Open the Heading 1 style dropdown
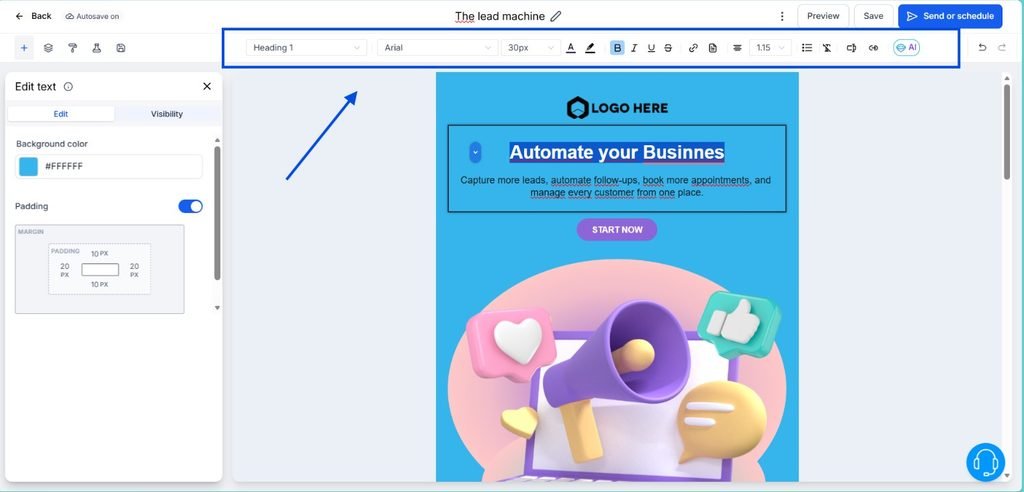1024x492 pixels. [306, 48]
